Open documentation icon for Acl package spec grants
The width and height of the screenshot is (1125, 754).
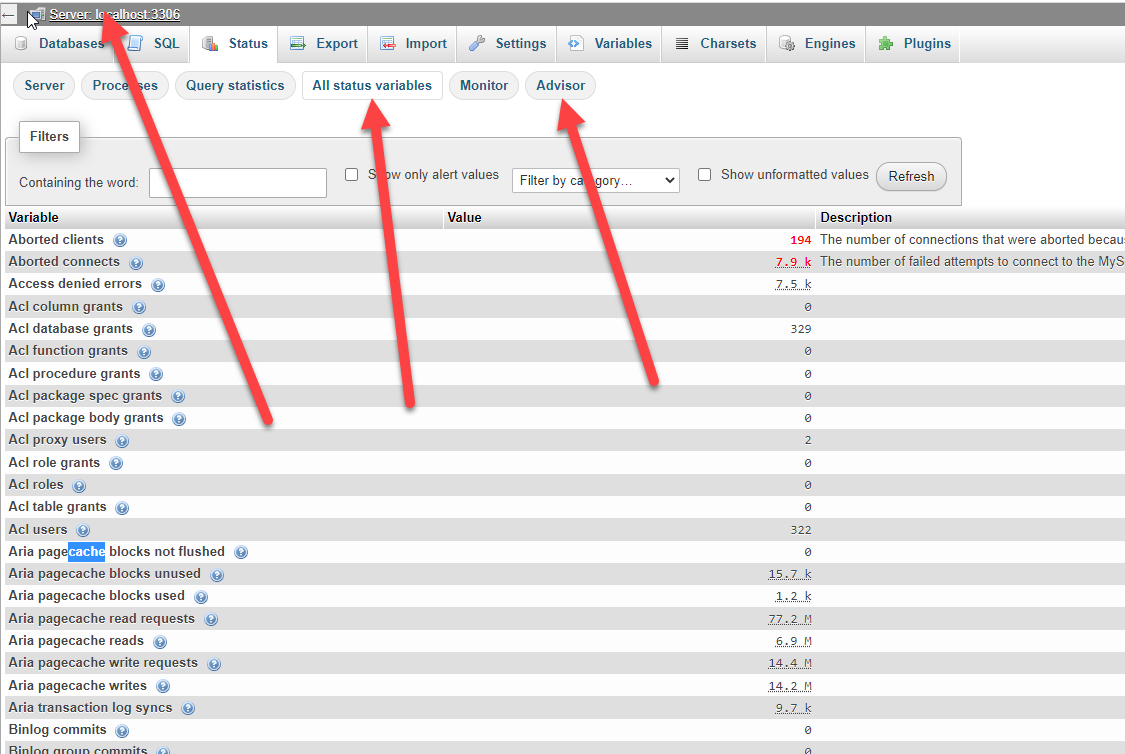point(178,396)
